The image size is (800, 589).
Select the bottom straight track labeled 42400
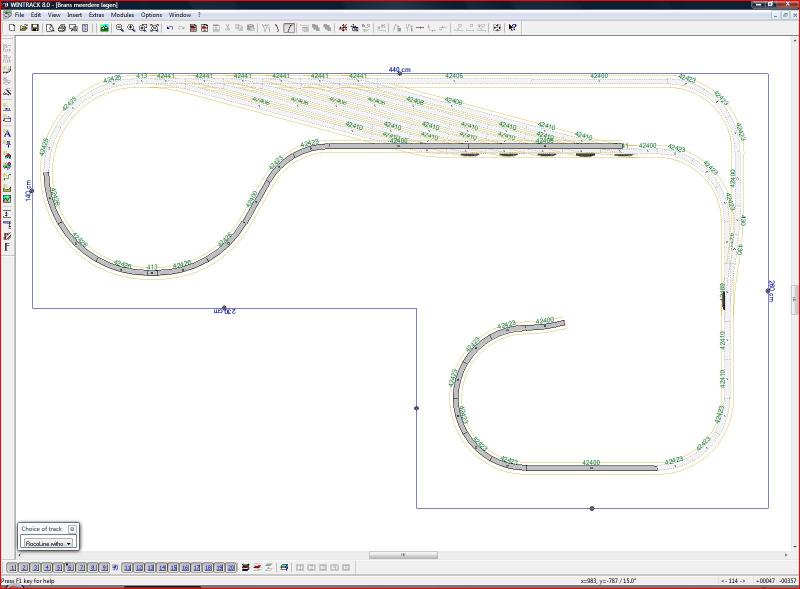pos(592,468)
